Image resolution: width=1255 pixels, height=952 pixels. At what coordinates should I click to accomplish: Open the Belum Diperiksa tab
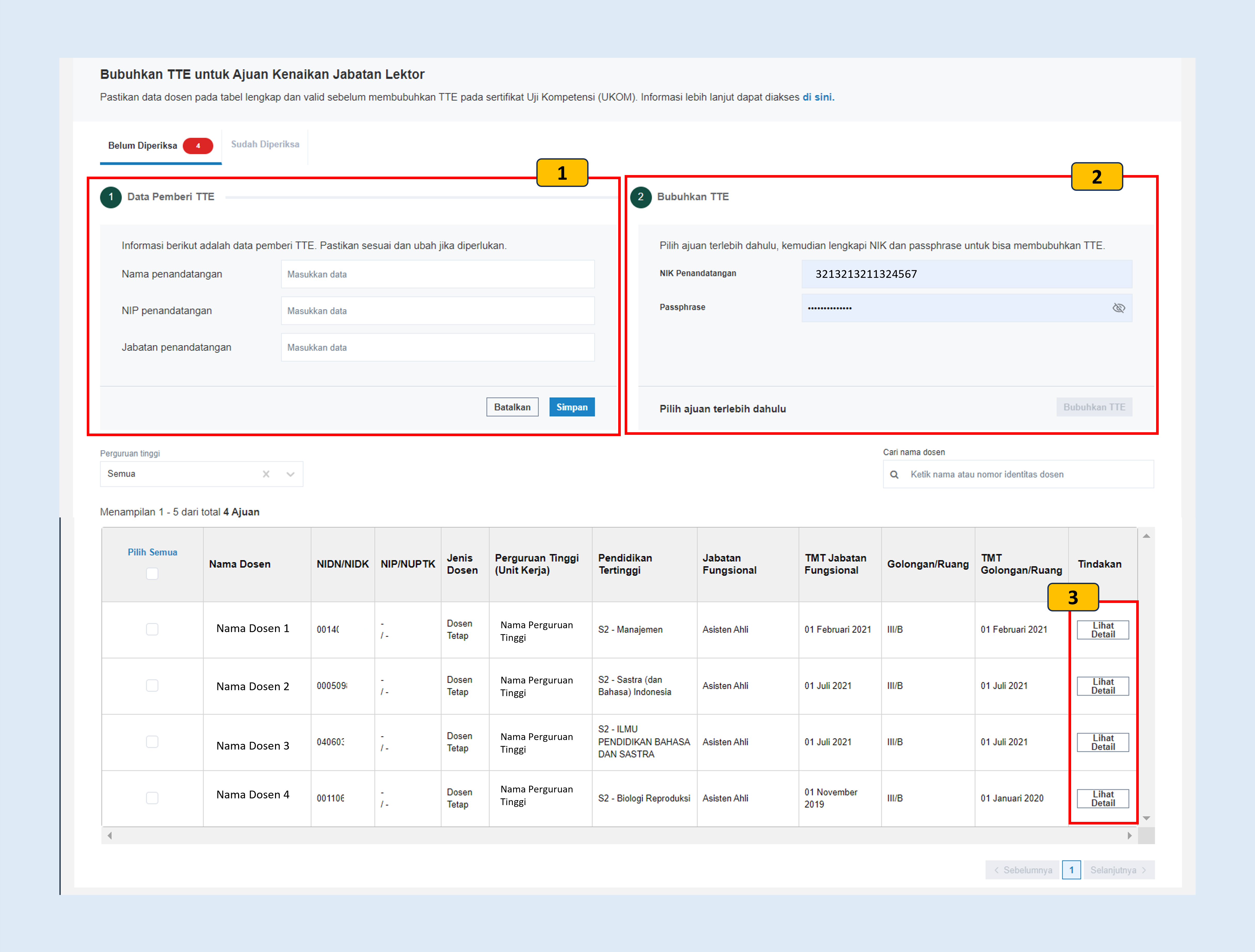tap(161, 146)
